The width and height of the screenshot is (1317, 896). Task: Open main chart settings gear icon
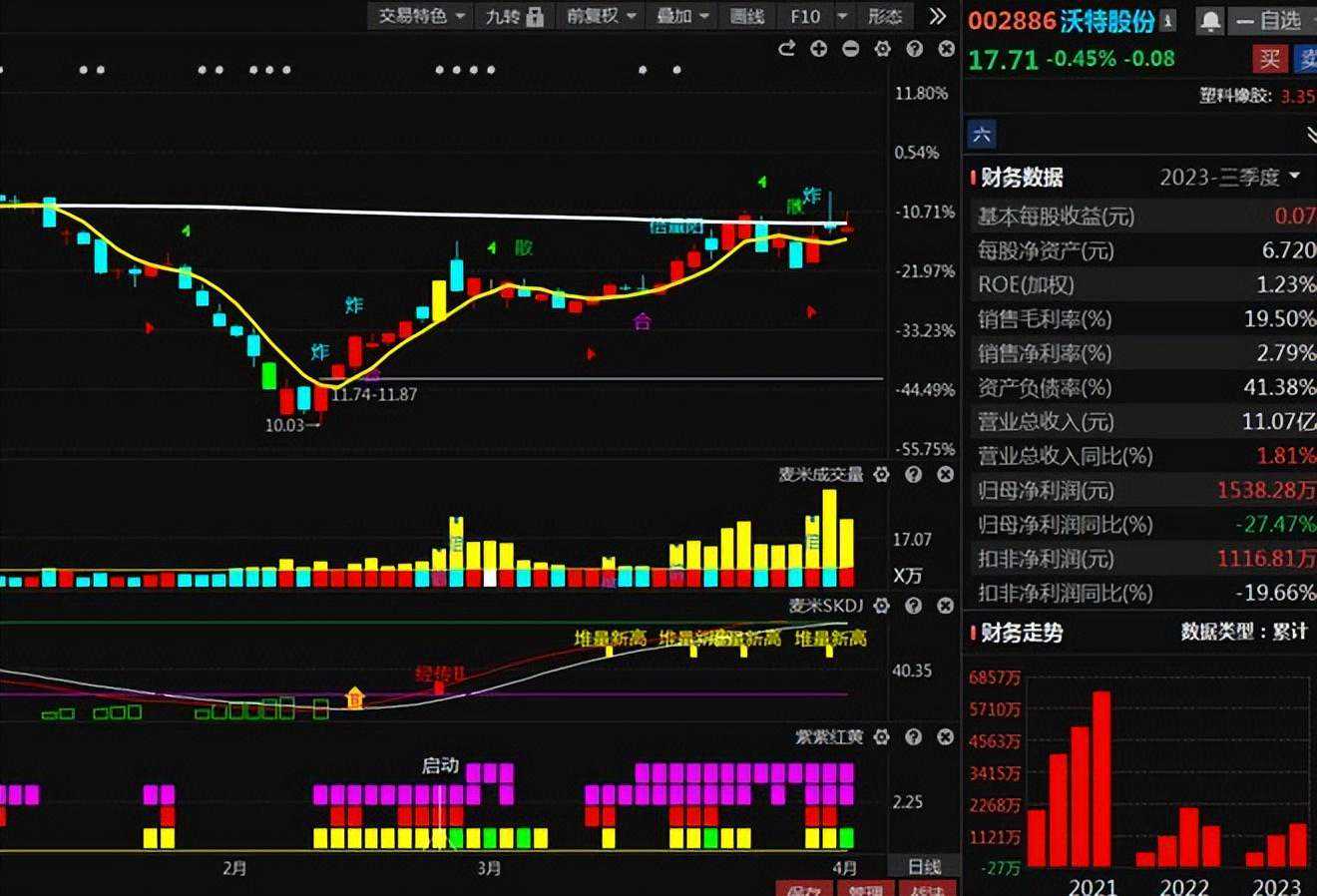(x=882, y=48)
